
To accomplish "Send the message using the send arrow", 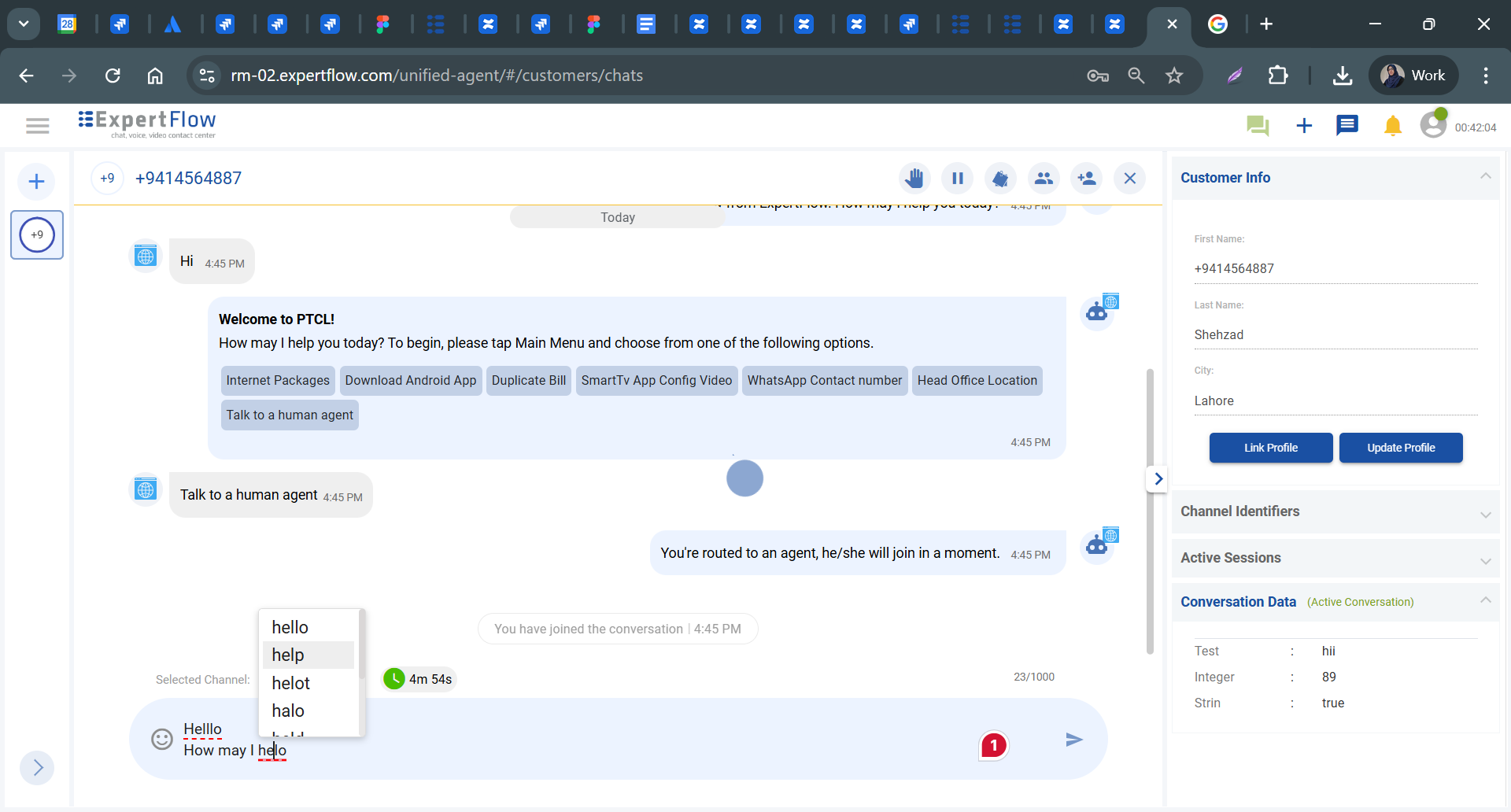I will click(x=1074, y=739).
